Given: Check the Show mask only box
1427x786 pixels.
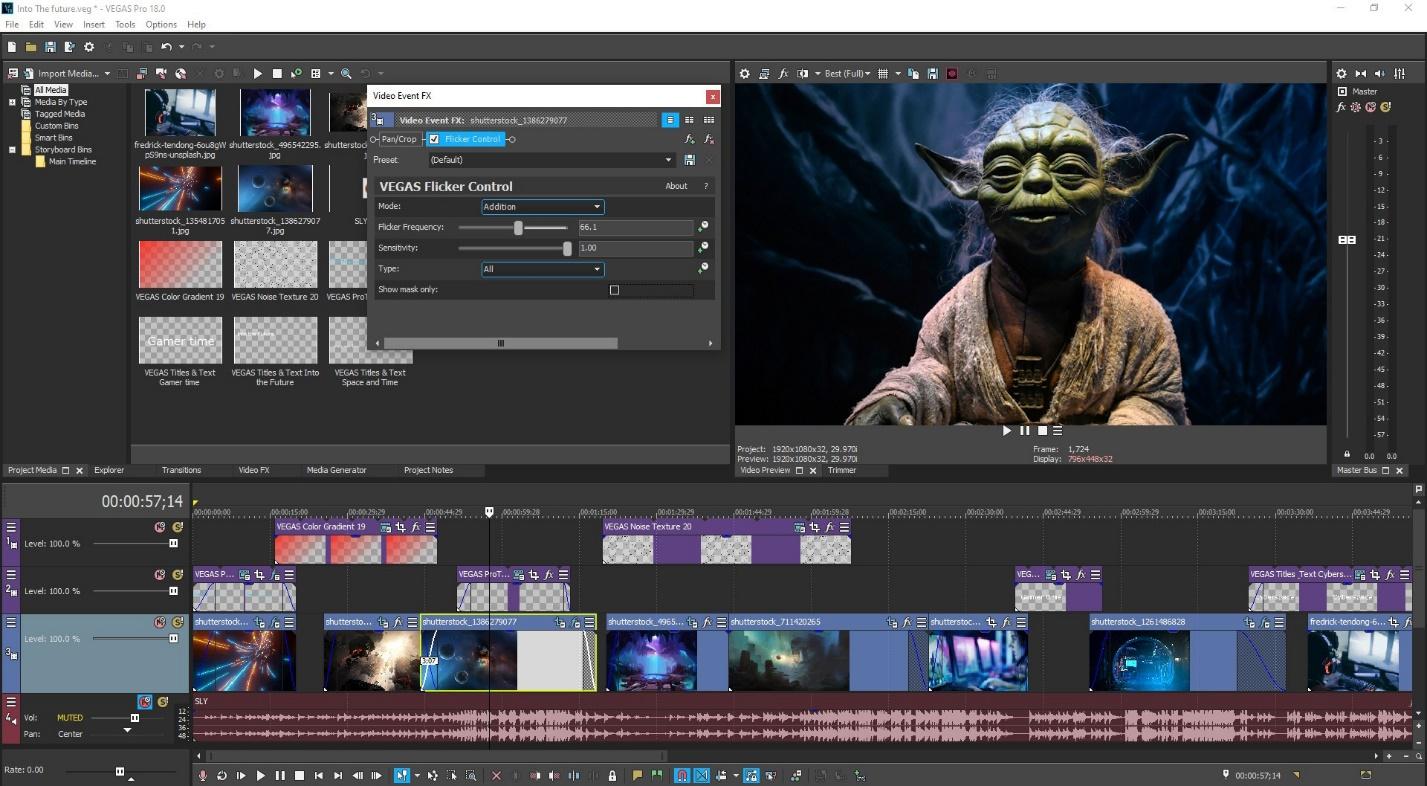Looking at the screenshot, I should (x=614, y=290).
